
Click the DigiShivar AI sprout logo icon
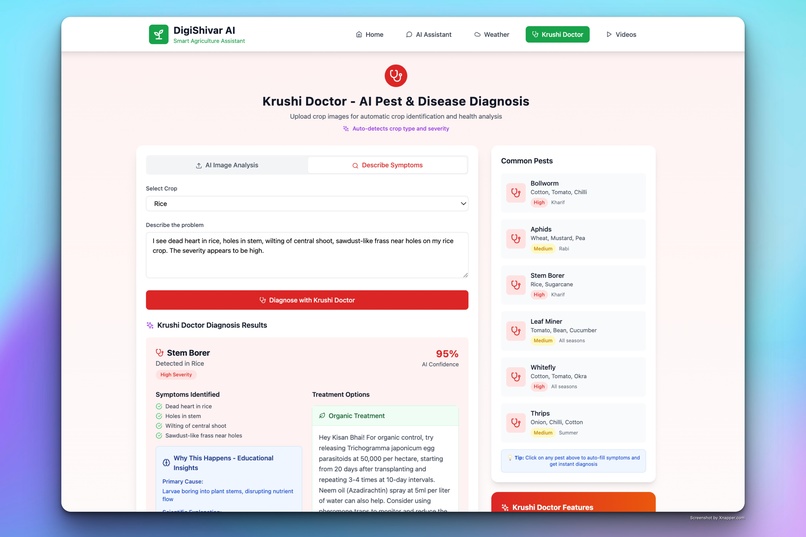[x=158, y=34]
